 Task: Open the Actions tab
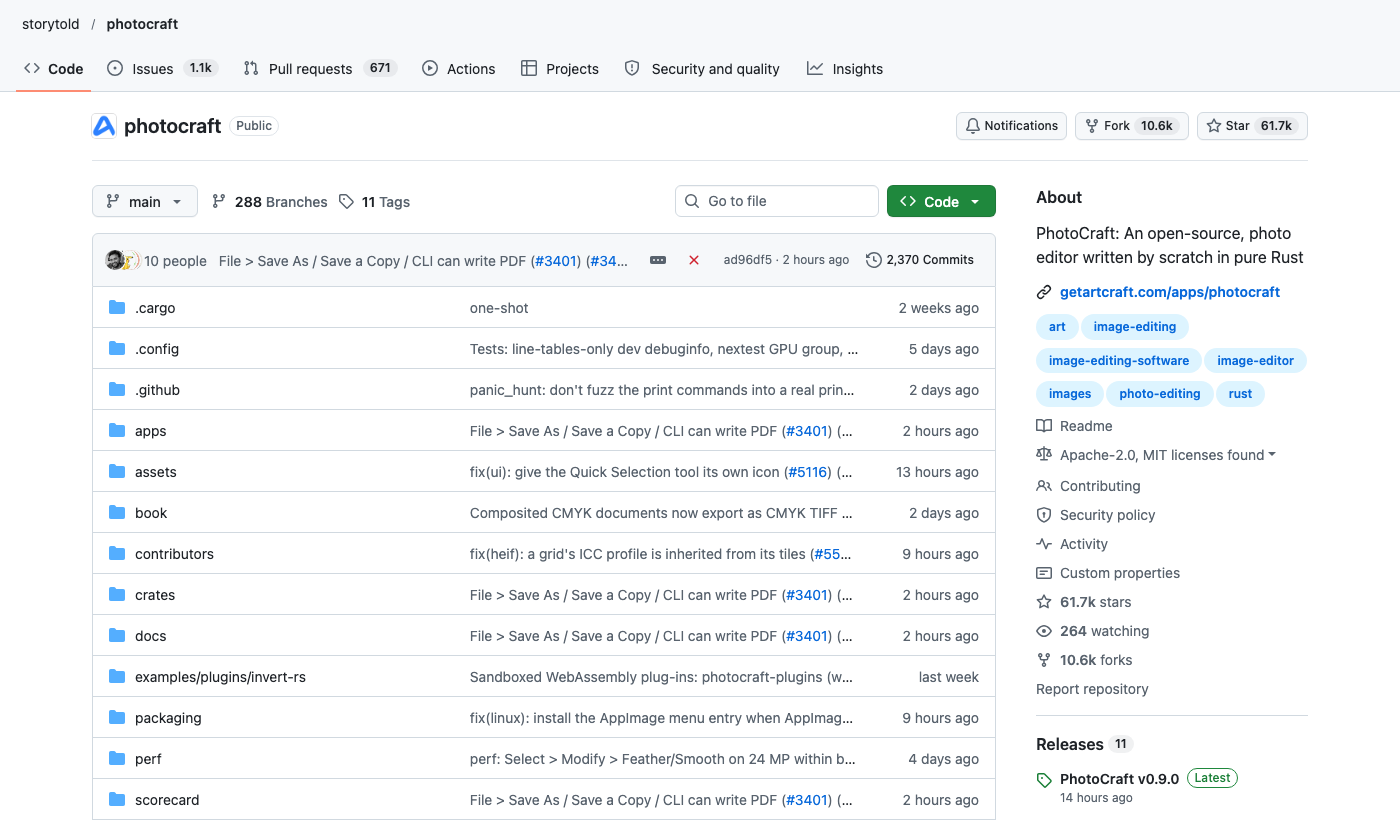coord(459,69)
